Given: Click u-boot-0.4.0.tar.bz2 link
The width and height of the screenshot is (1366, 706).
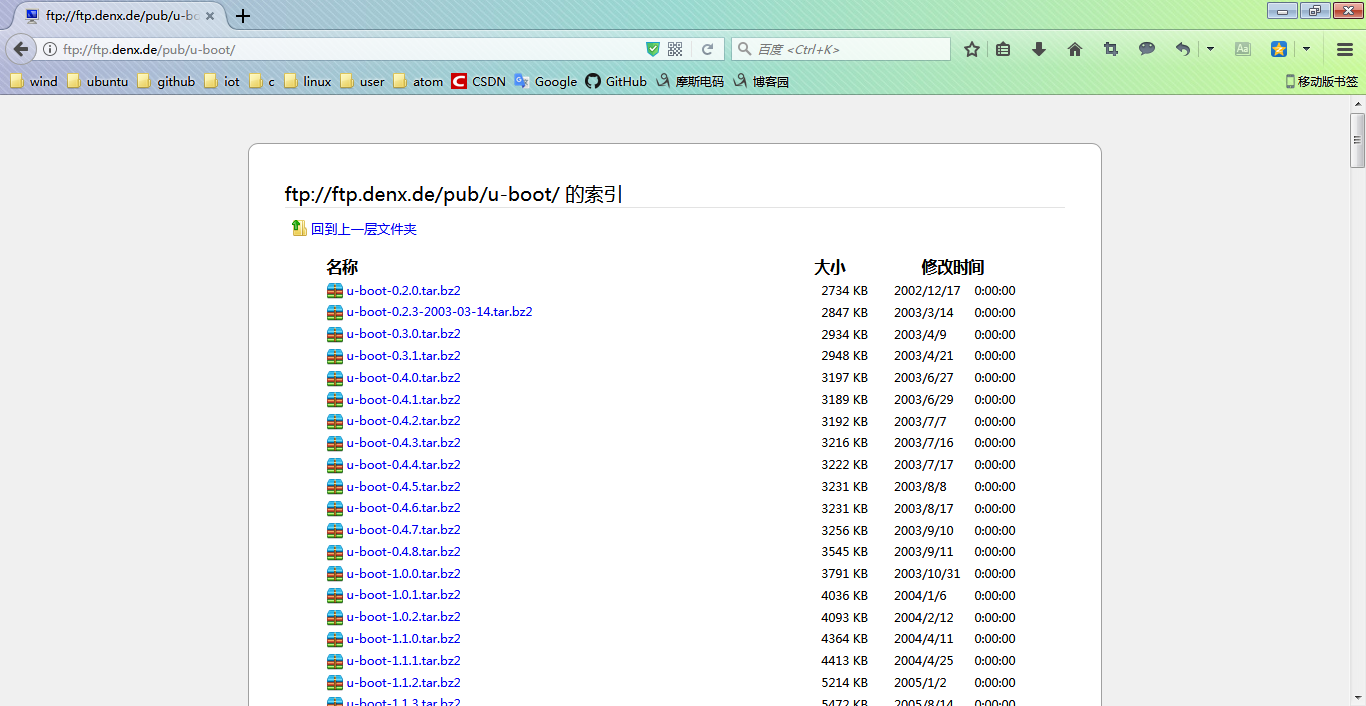Looking at the screenshot, I should pos(404,378).
